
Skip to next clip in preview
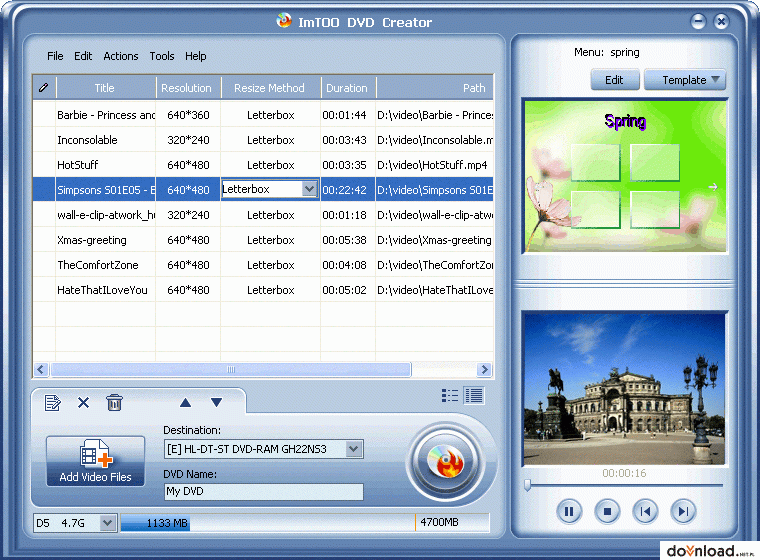pyautogui.click(x=683, y=511)
